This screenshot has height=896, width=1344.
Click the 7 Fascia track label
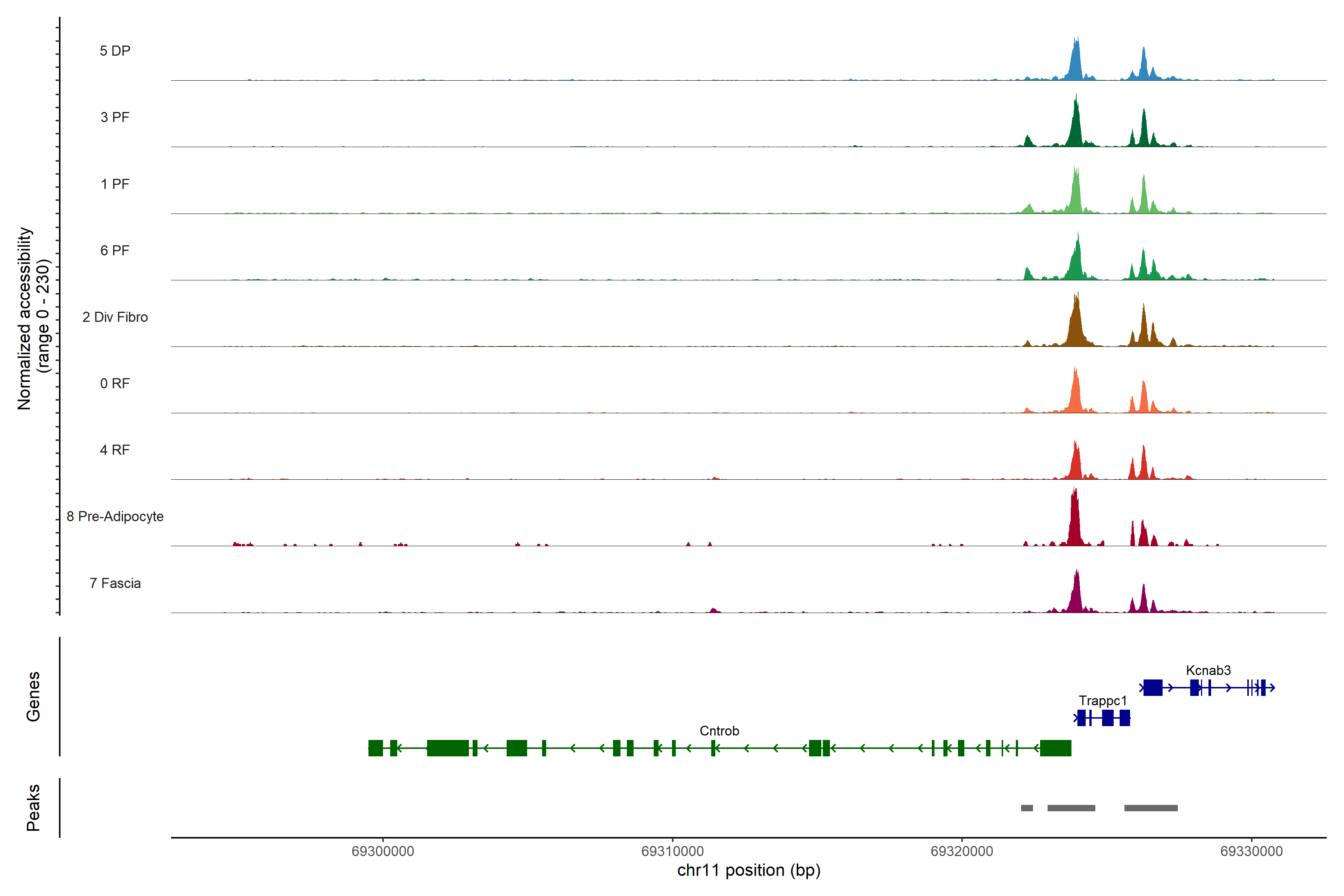(115, 583)
